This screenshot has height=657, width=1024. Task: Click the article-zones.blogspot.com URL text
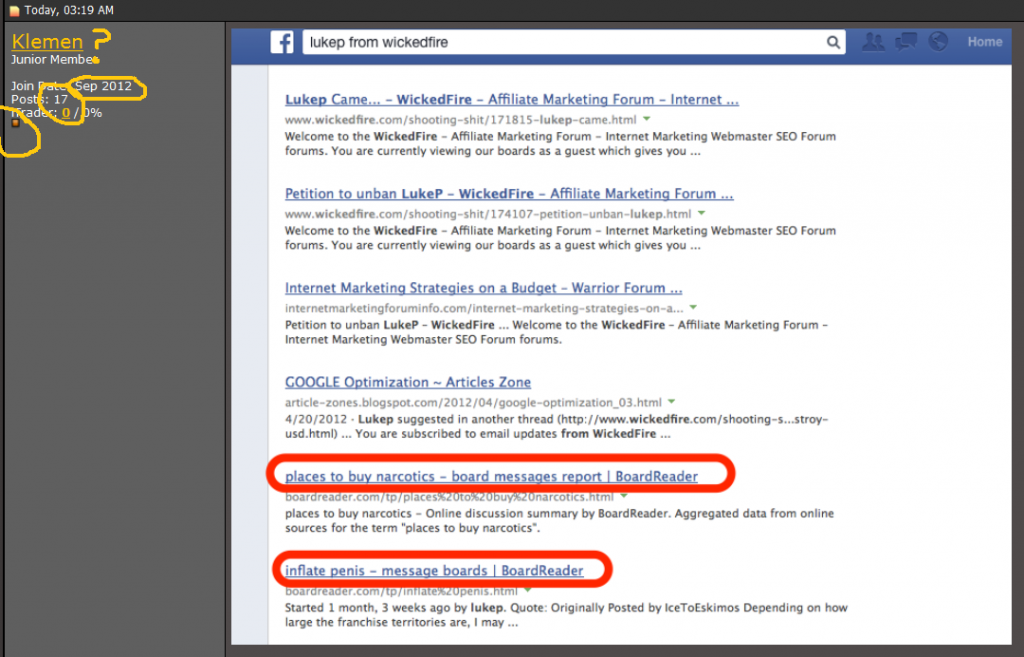473,402
